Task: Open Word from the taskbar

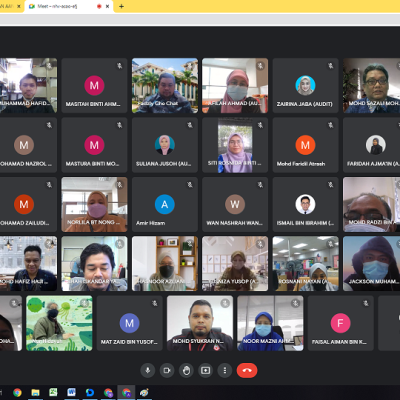Action: (71, 393)
